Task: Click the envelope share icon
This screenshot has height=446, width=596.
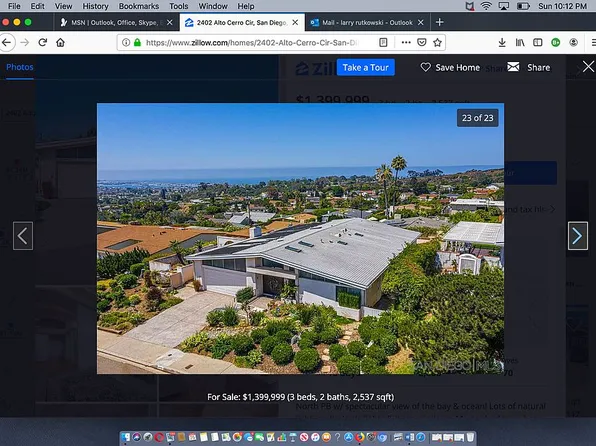Action: (513, 67)
